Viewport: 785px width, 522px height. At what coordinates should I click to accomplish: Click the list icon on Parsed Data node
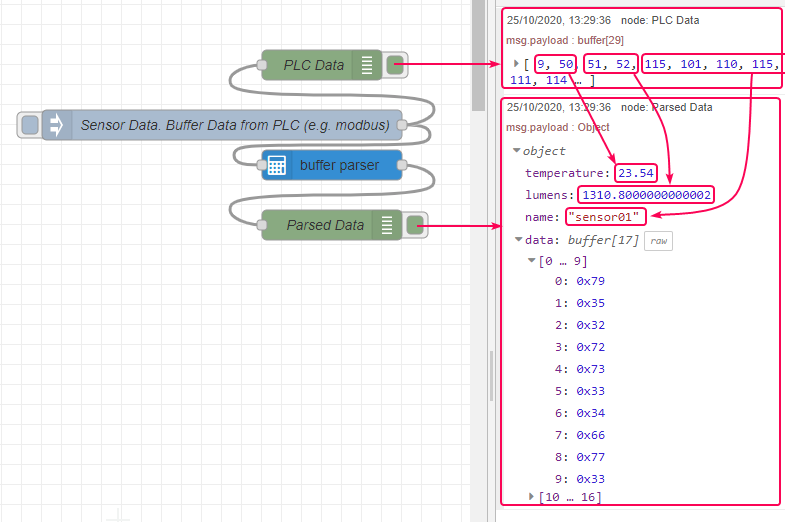click(386, 225)
